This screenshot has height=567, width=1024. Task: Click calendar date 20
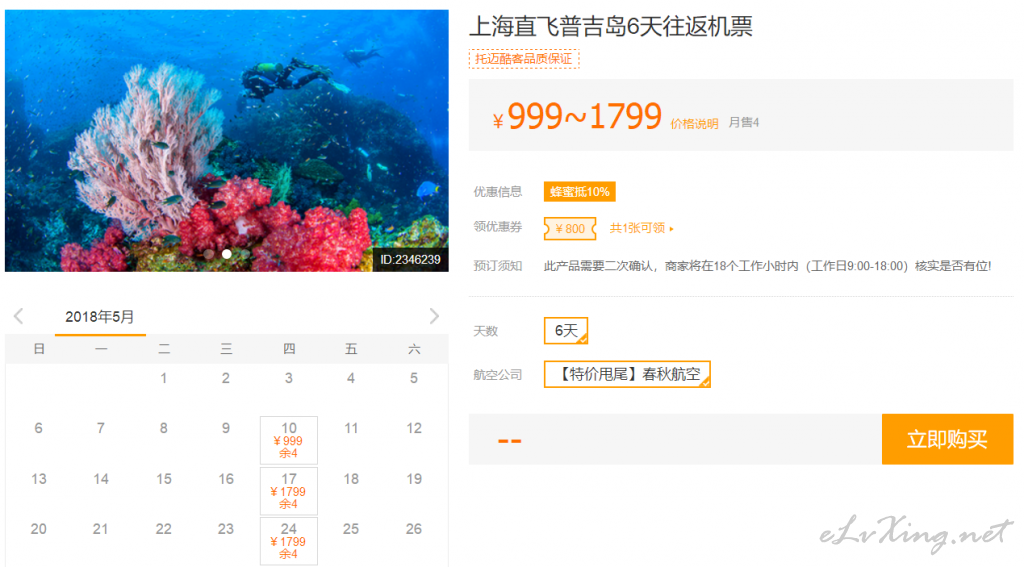39,528
